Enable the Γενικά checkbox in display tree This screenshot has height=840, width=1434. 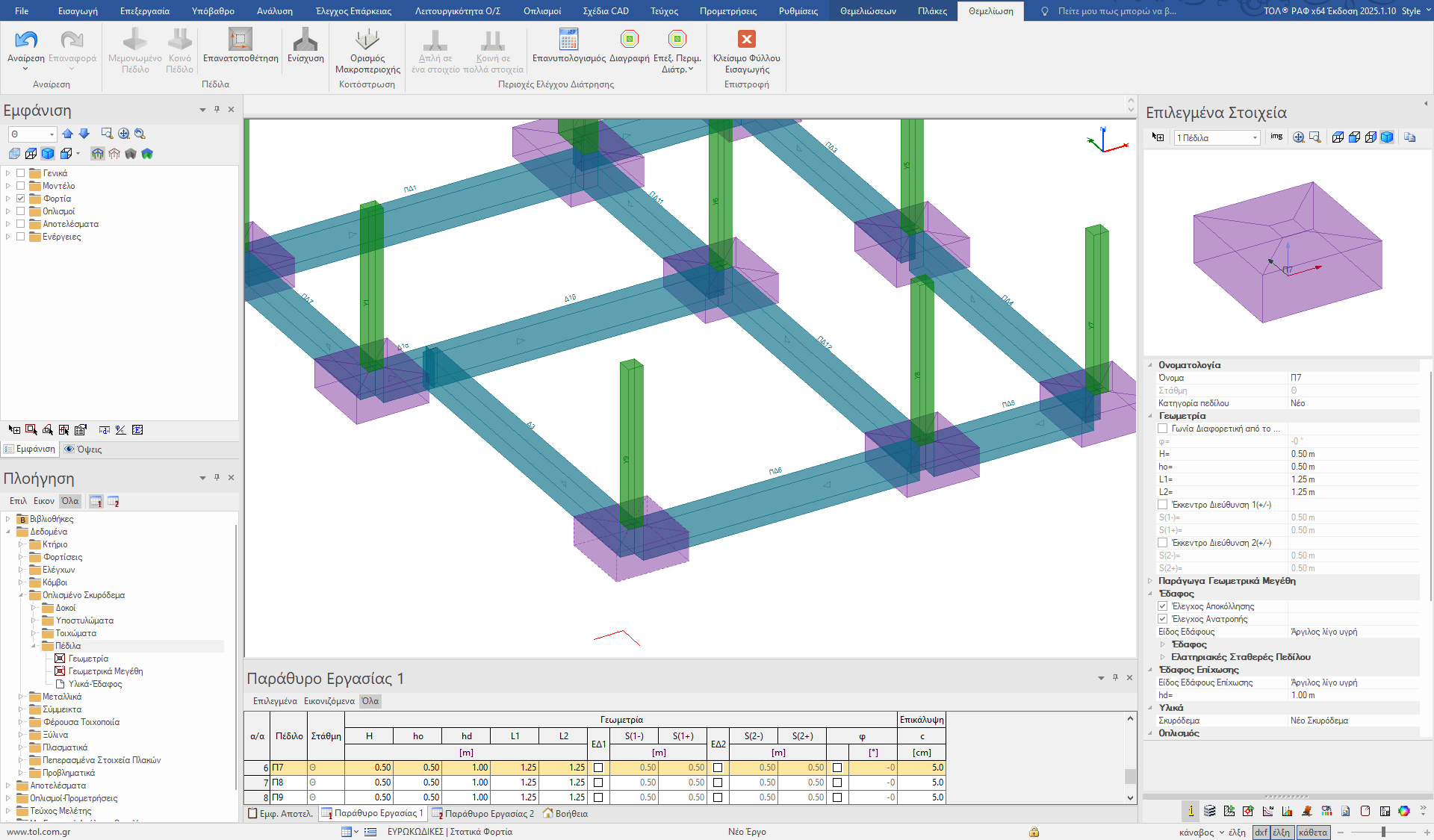tap(21, 173)
